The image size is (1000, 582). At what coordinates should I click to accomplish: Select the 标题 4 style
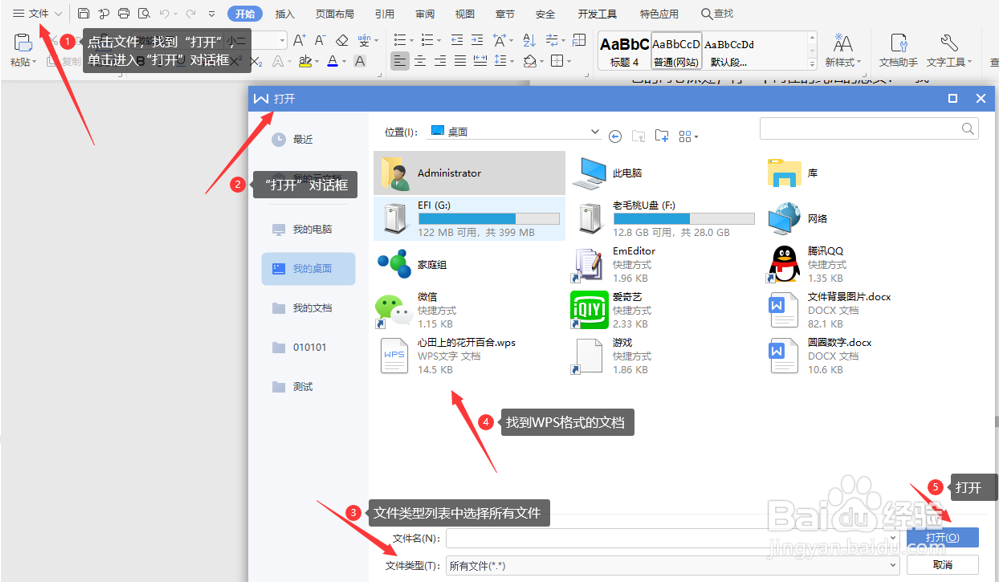pos(624,51)
